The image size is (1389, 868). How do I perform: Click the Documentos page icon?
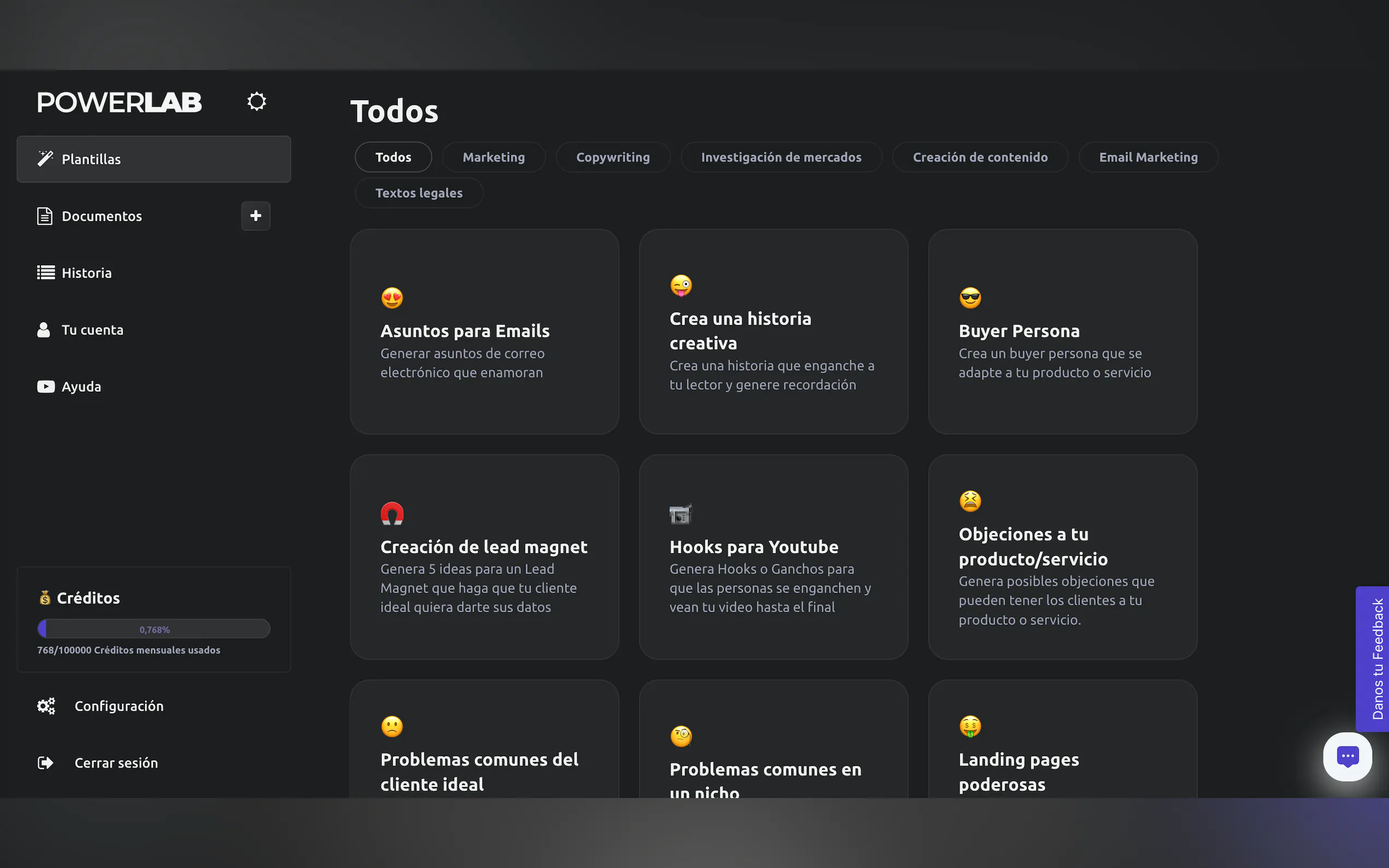coord(45,216)
